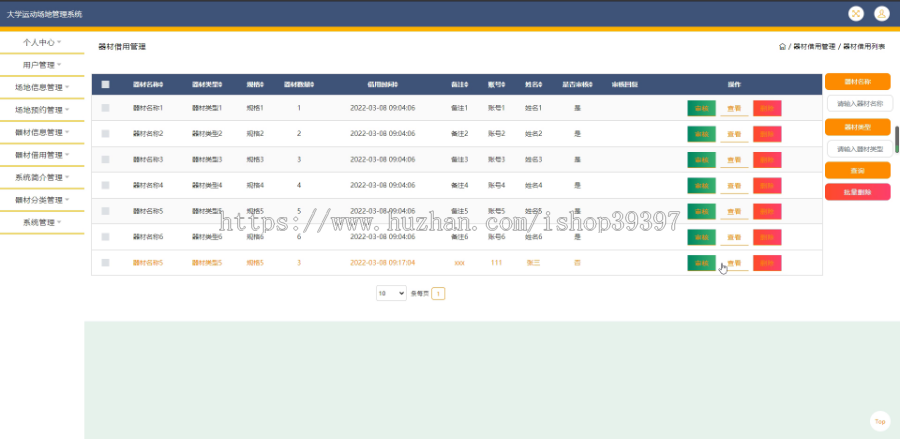This screenshot has width=900, height=439.
Task: Open the user profile avatar icon
Action: tap(882, 14)
